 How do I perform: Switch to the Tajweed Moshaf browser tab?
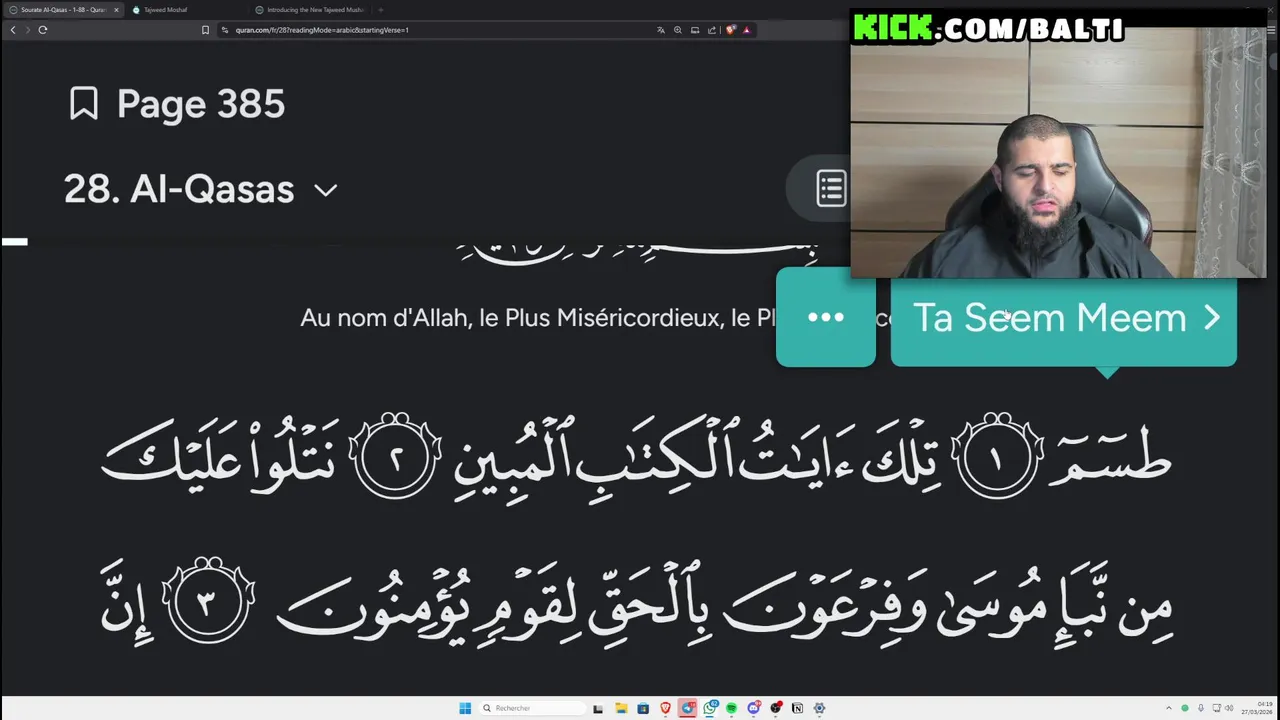coord(165,10)
